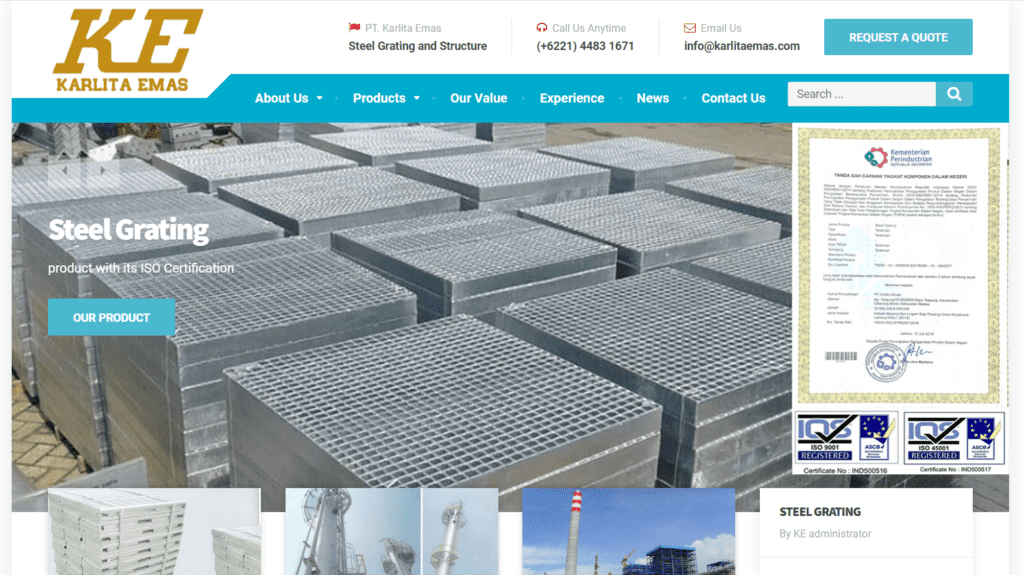The height and width of the screenshot is (575, 1024).
Task: Open the Kementerian Perindustrian certificate image
Action: (x=899, y=265)
